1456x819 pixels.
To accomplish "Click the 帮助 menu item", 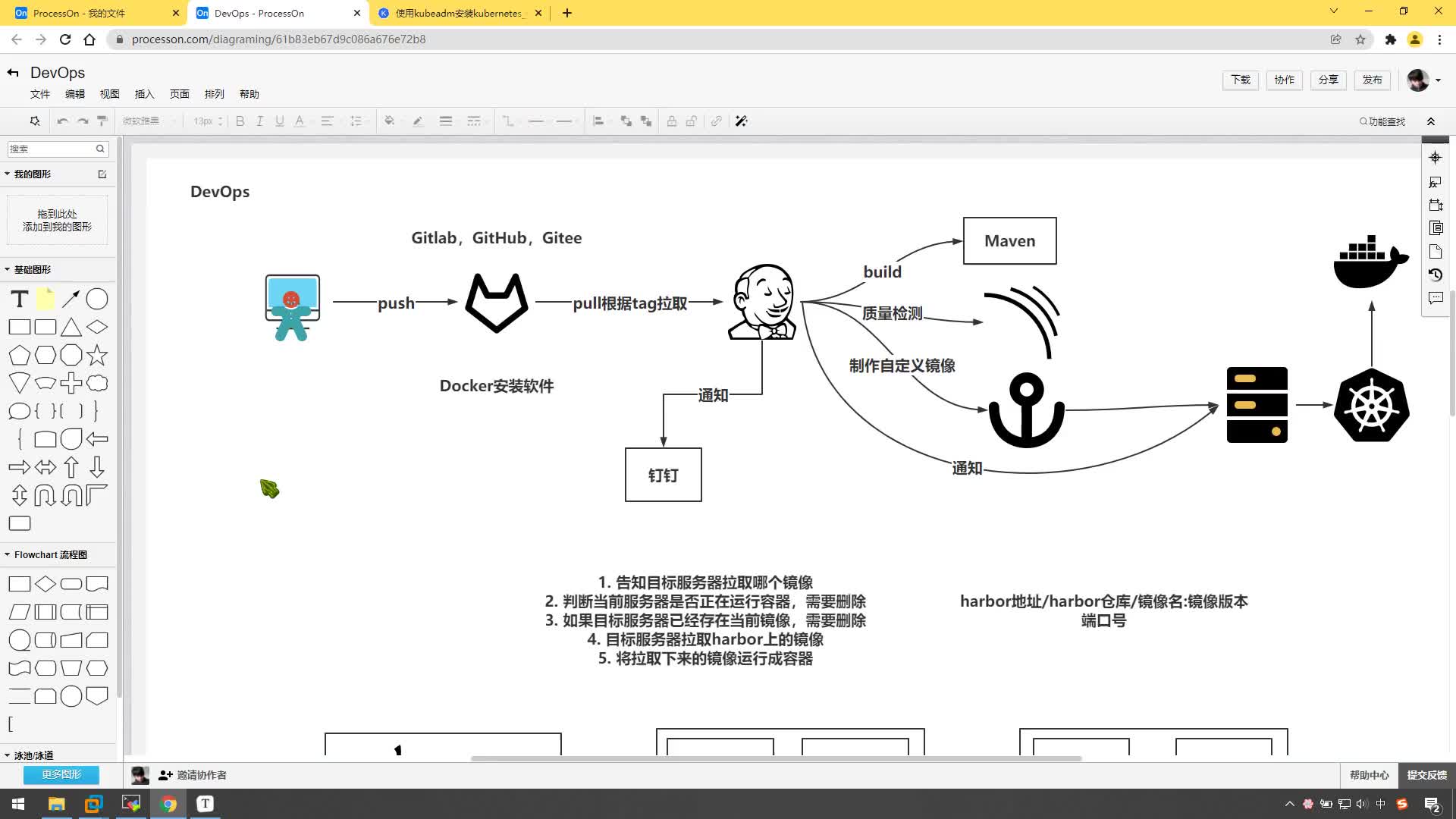I will [250, 94].
